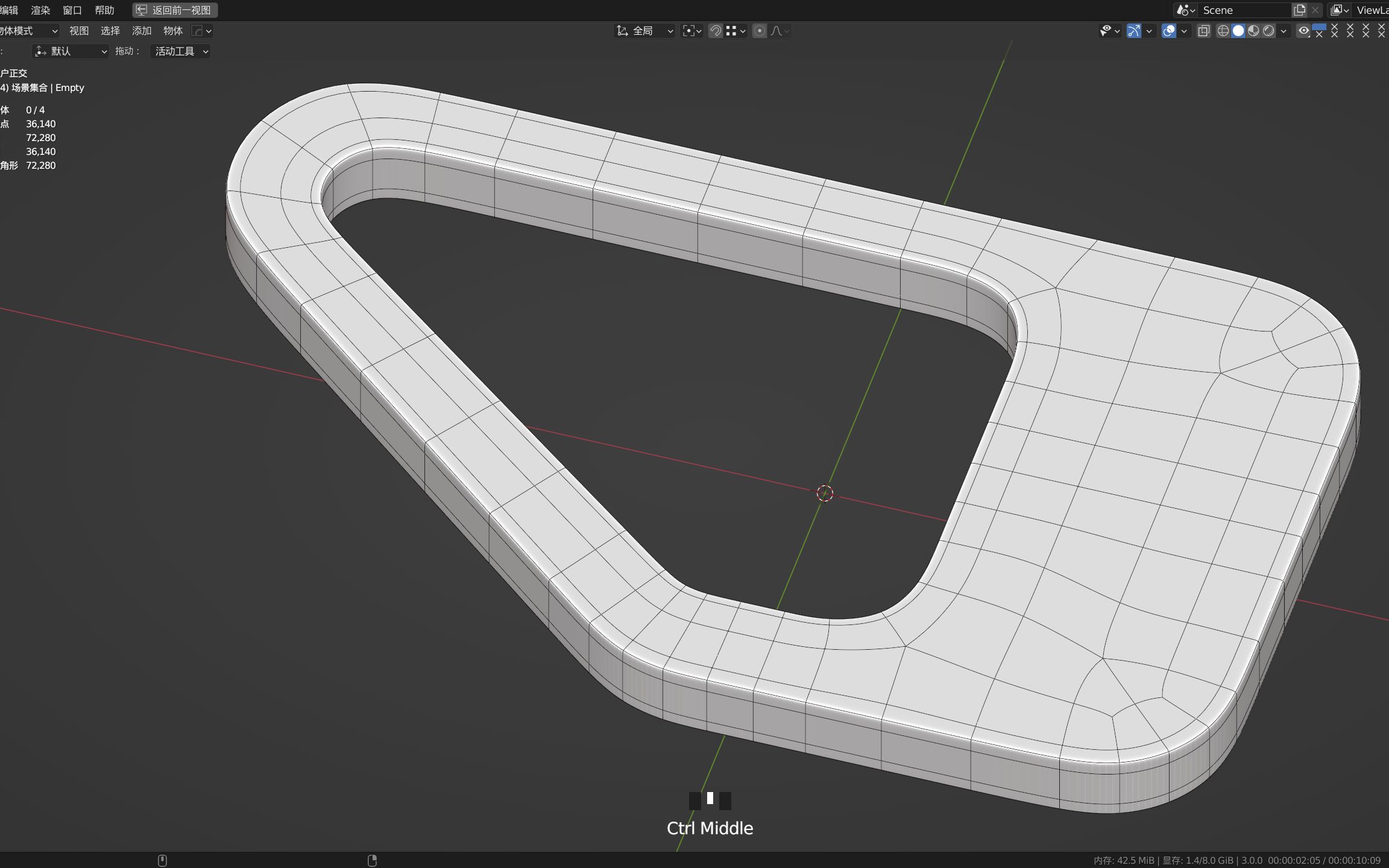The image size is (1389, 868).
Task: Click the transform pivot point icon
Action: pyautogui.click(x=689, y=31)
